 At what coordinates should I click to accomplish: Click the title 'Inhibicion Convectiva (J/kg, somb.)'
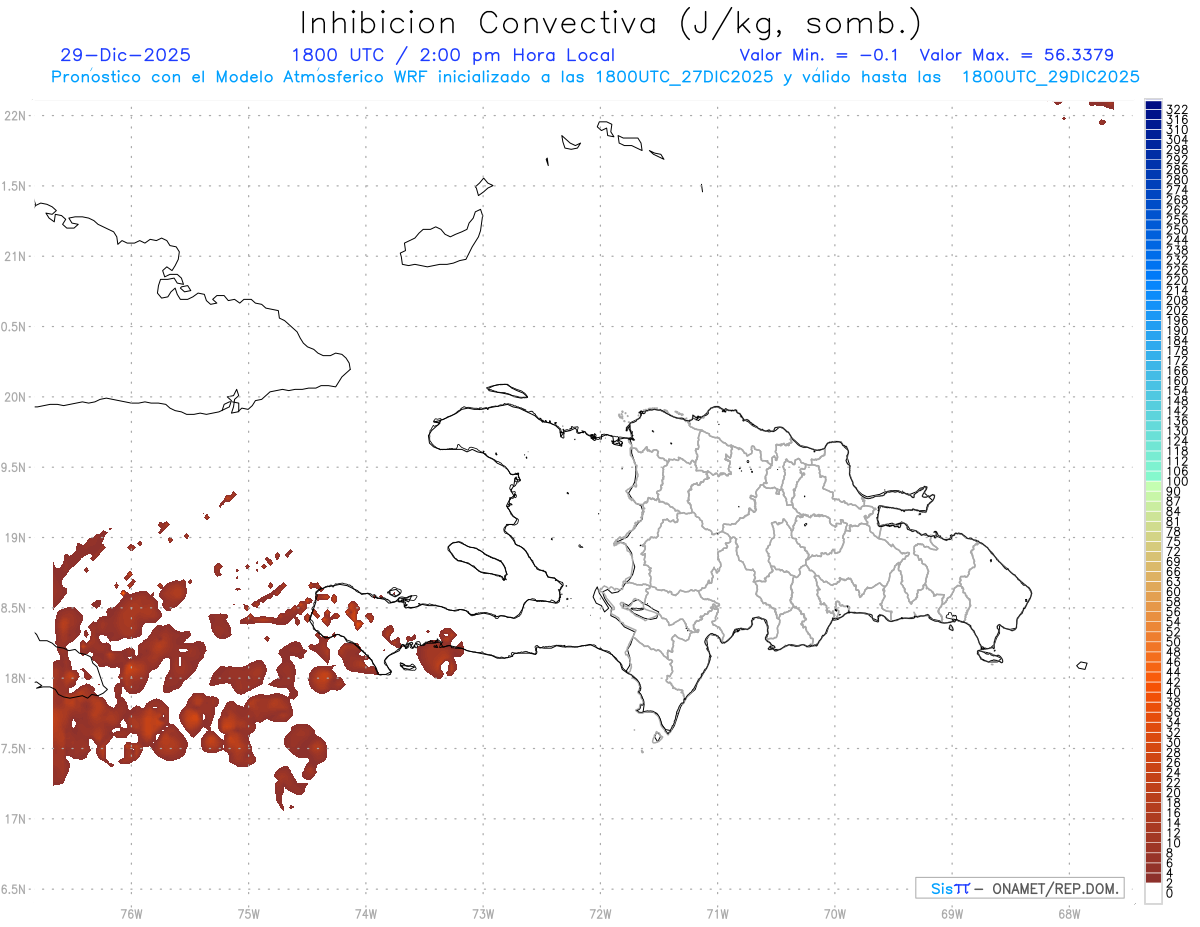click(611, 24)
